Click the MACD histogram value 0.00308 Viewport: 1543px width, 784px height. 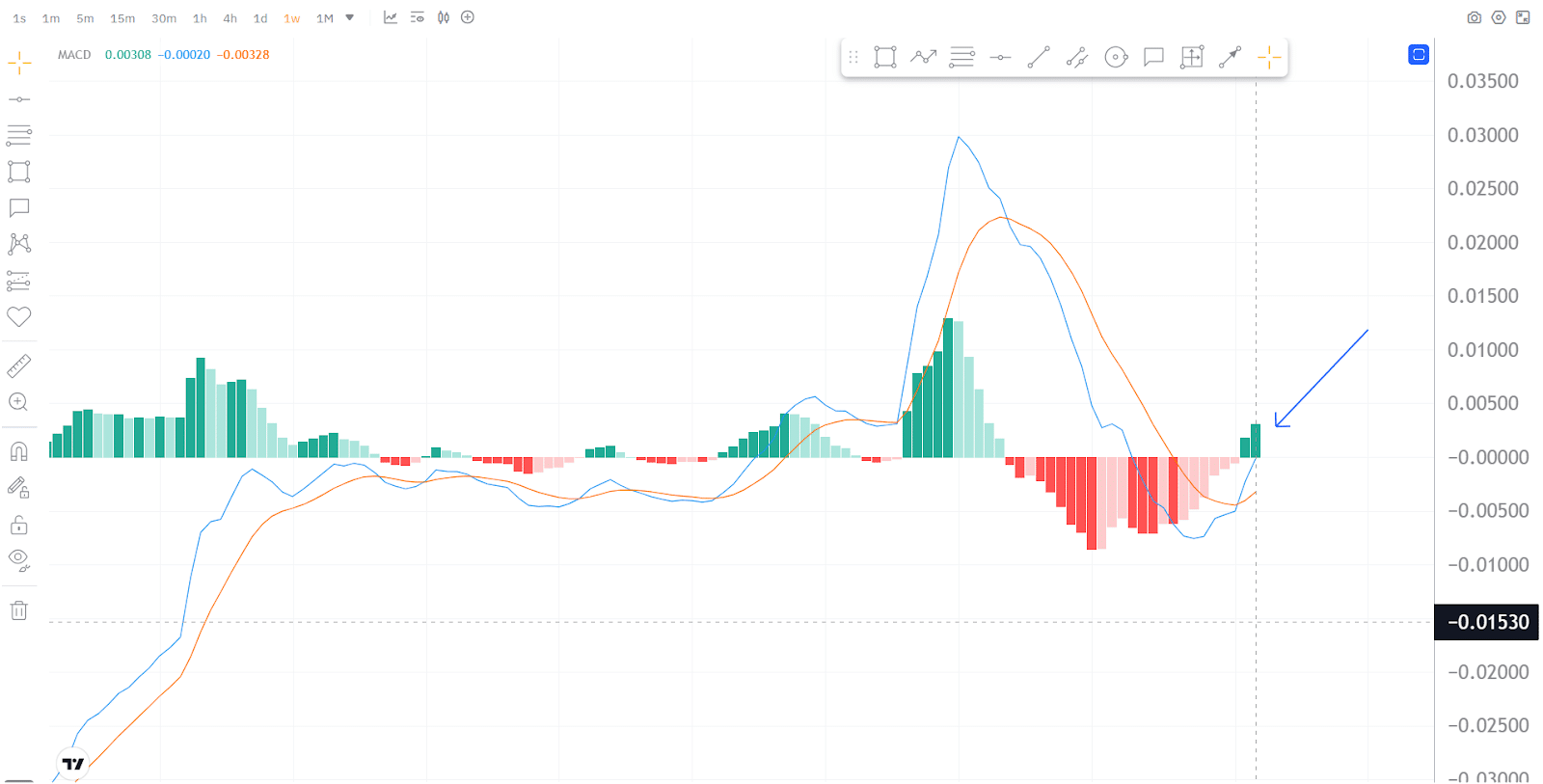[x=128, y=55]
